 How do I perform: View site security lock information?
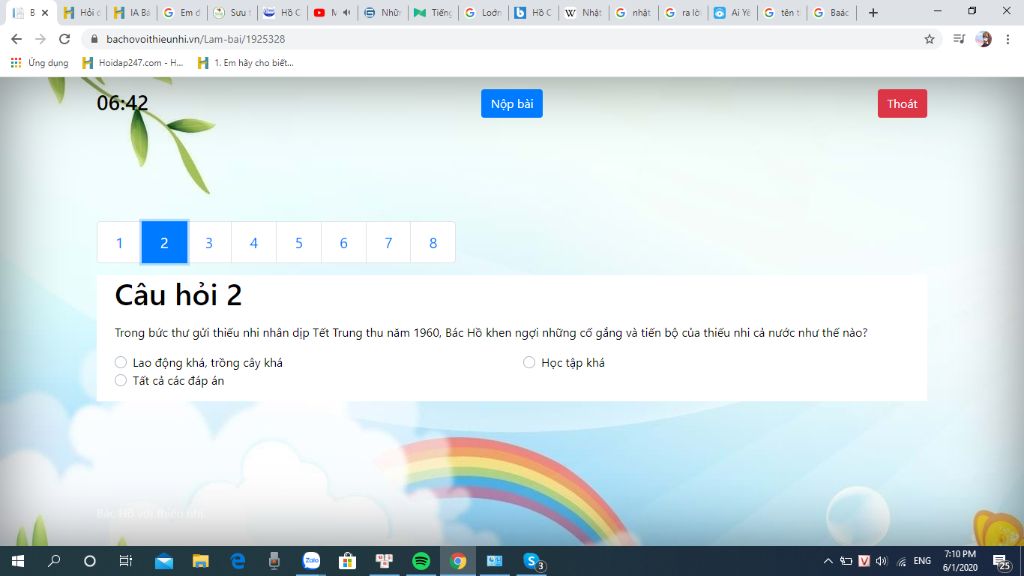(94, 39)
